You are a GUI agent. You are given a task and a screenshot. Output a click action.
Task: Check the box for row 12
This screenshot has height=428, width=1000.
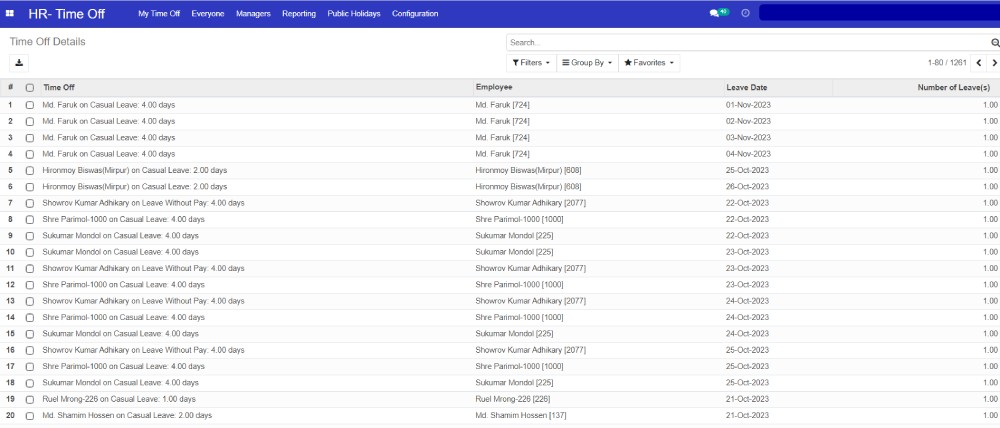click(29, 285)
